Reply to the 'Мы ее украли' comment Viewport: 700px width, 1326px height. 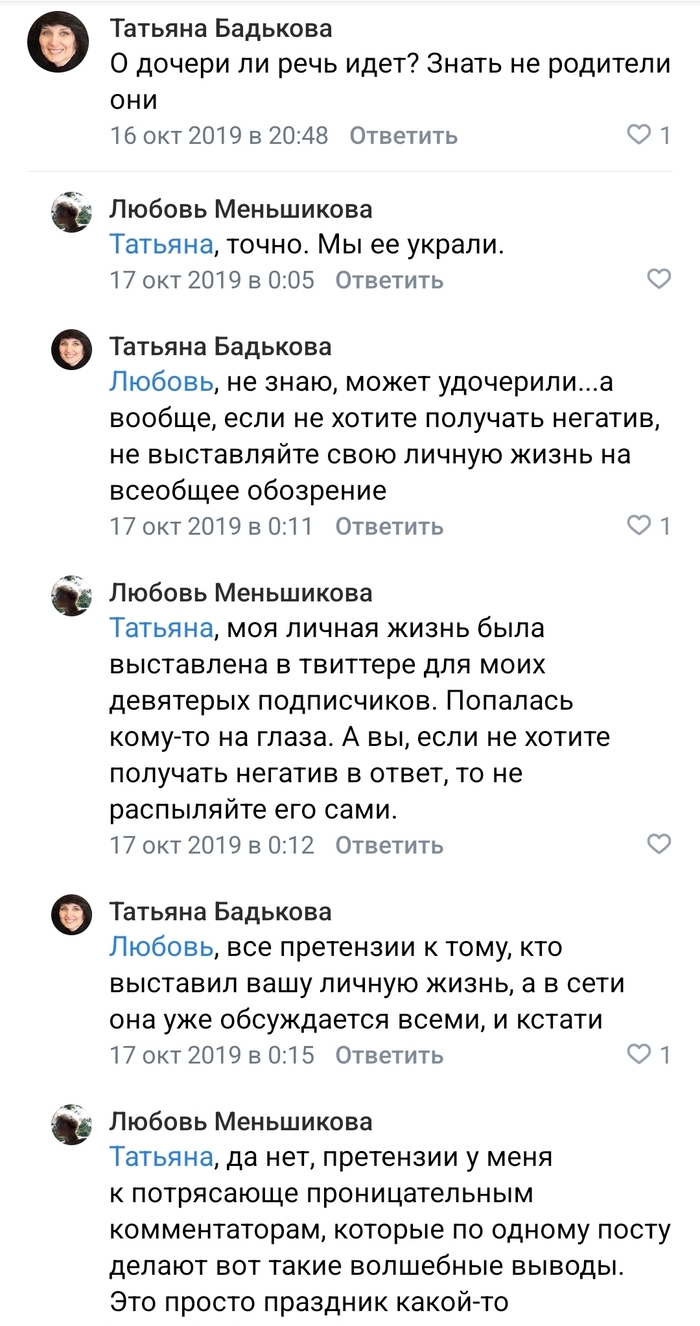pos(388,280)
